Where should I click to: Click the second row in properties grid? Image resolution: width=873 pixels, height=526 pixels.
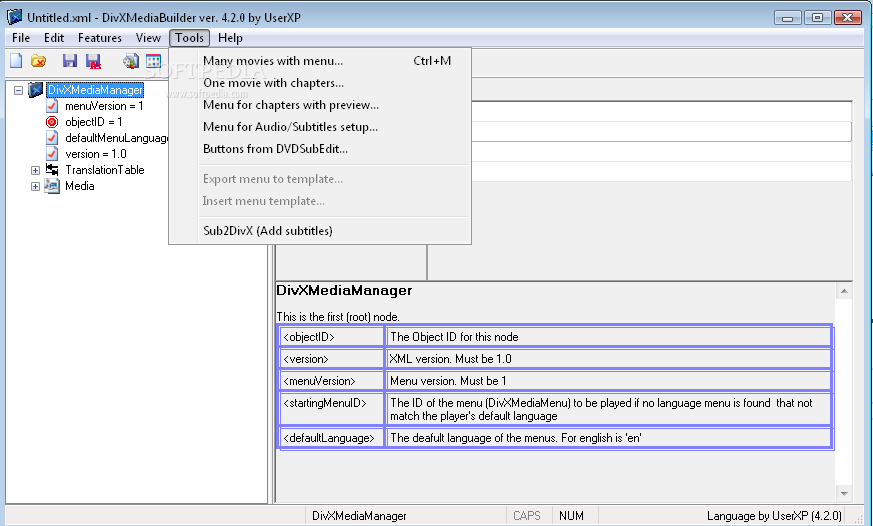pyautogui.click(x=661, y=131)
